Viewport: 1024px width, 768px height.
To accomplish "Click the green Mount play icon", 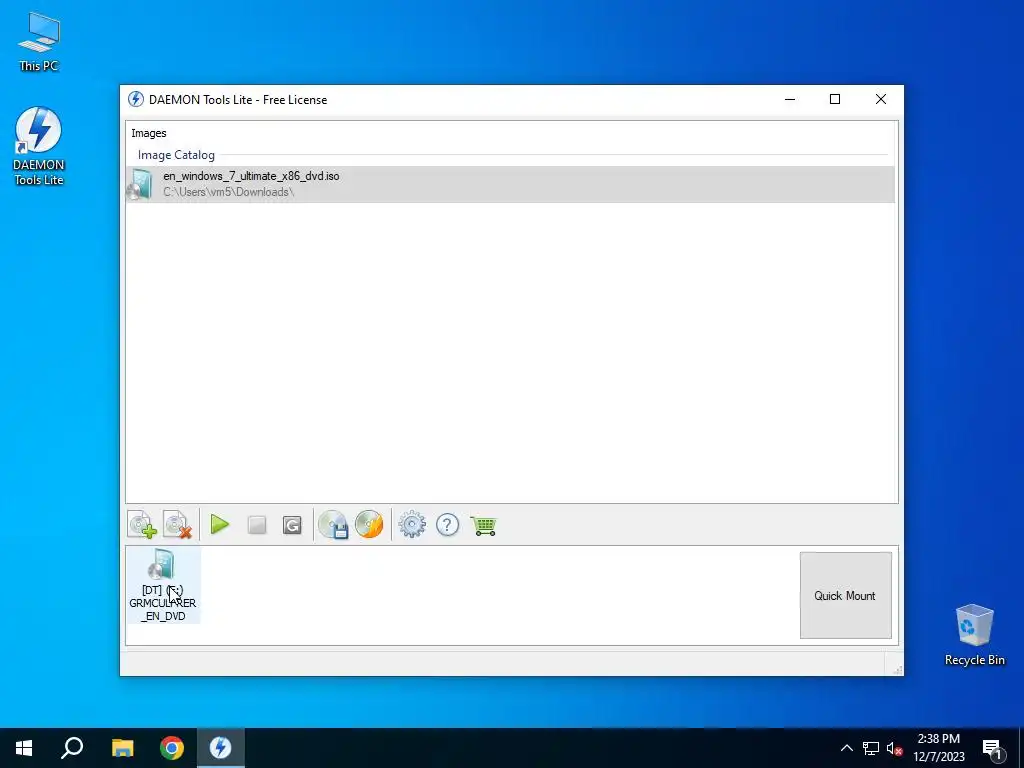I will pyautogui.click(x=220, y=524).
